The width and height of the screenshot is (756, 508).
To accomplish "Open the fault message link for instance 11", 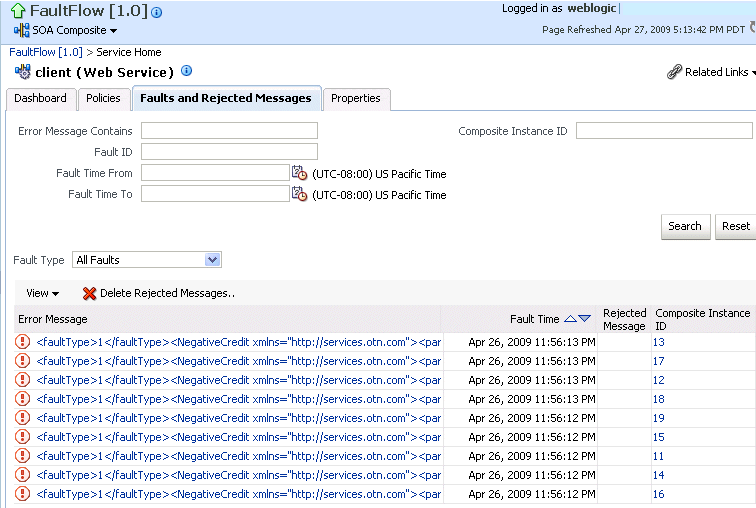I will tap(239, 456).
